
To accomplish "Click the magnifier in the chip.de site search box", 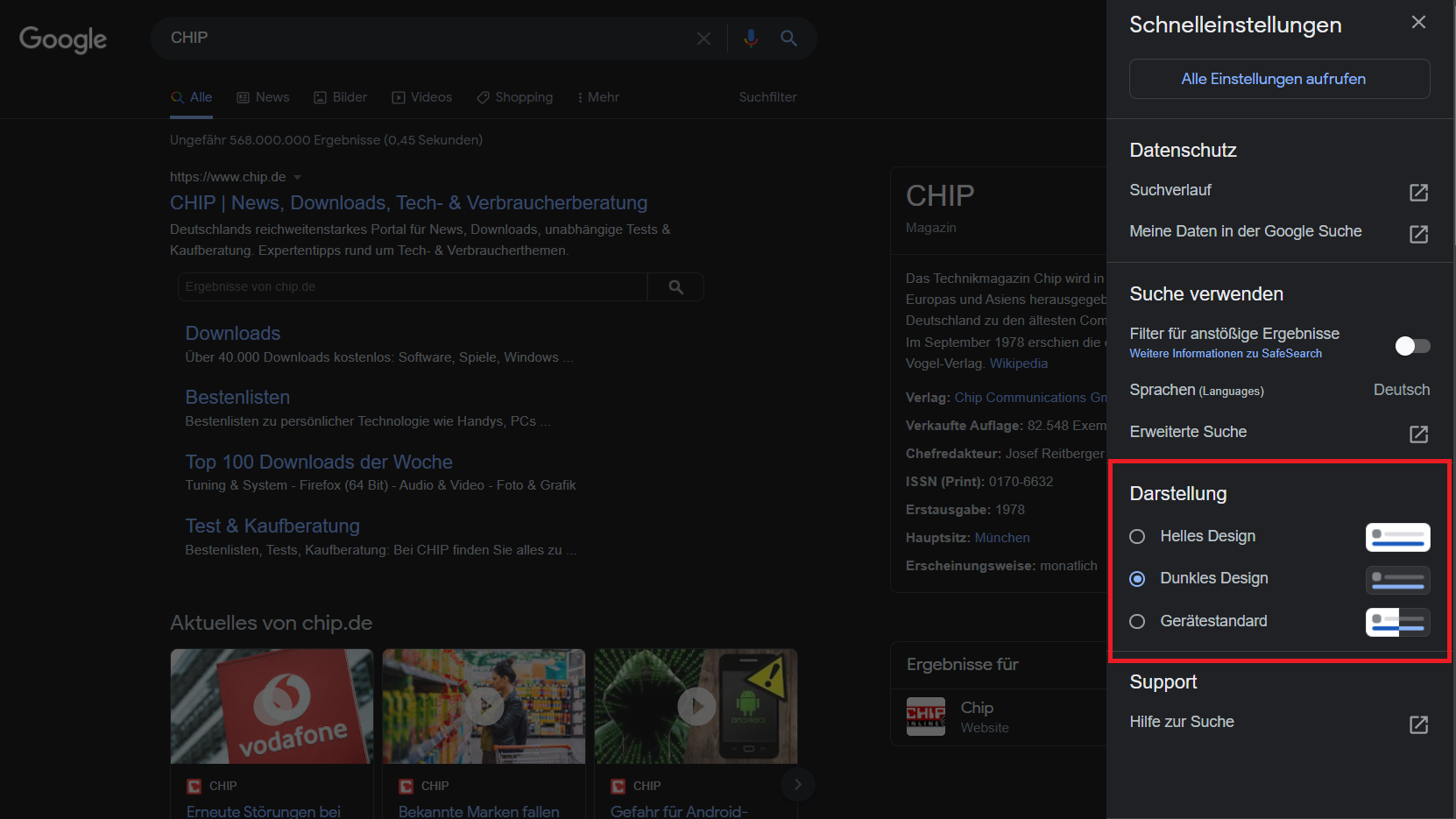I will [x=675, y=286].
